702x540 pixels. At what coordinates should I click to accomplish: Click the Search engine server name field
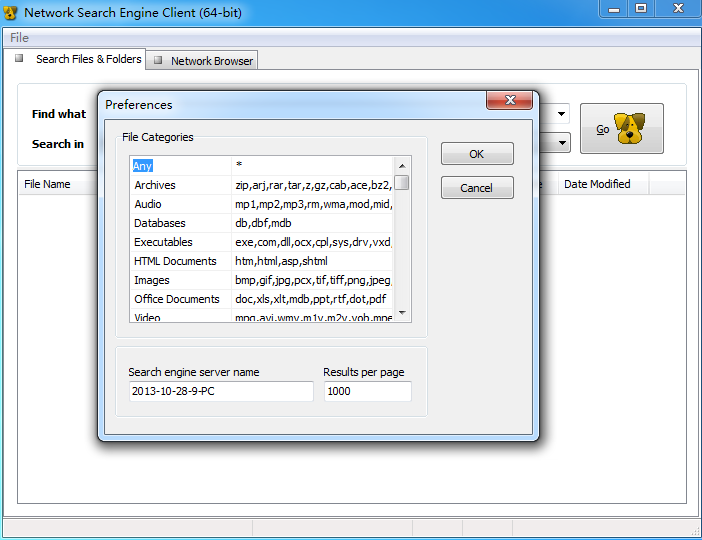coord(221,391)
